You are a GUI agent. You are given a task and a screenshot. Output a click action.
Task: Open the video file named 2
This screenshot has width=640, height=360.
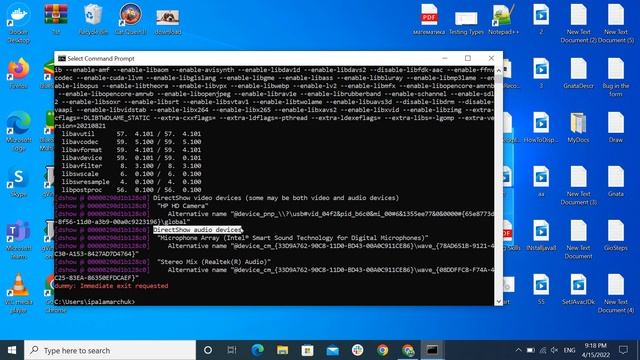point(541,20)
